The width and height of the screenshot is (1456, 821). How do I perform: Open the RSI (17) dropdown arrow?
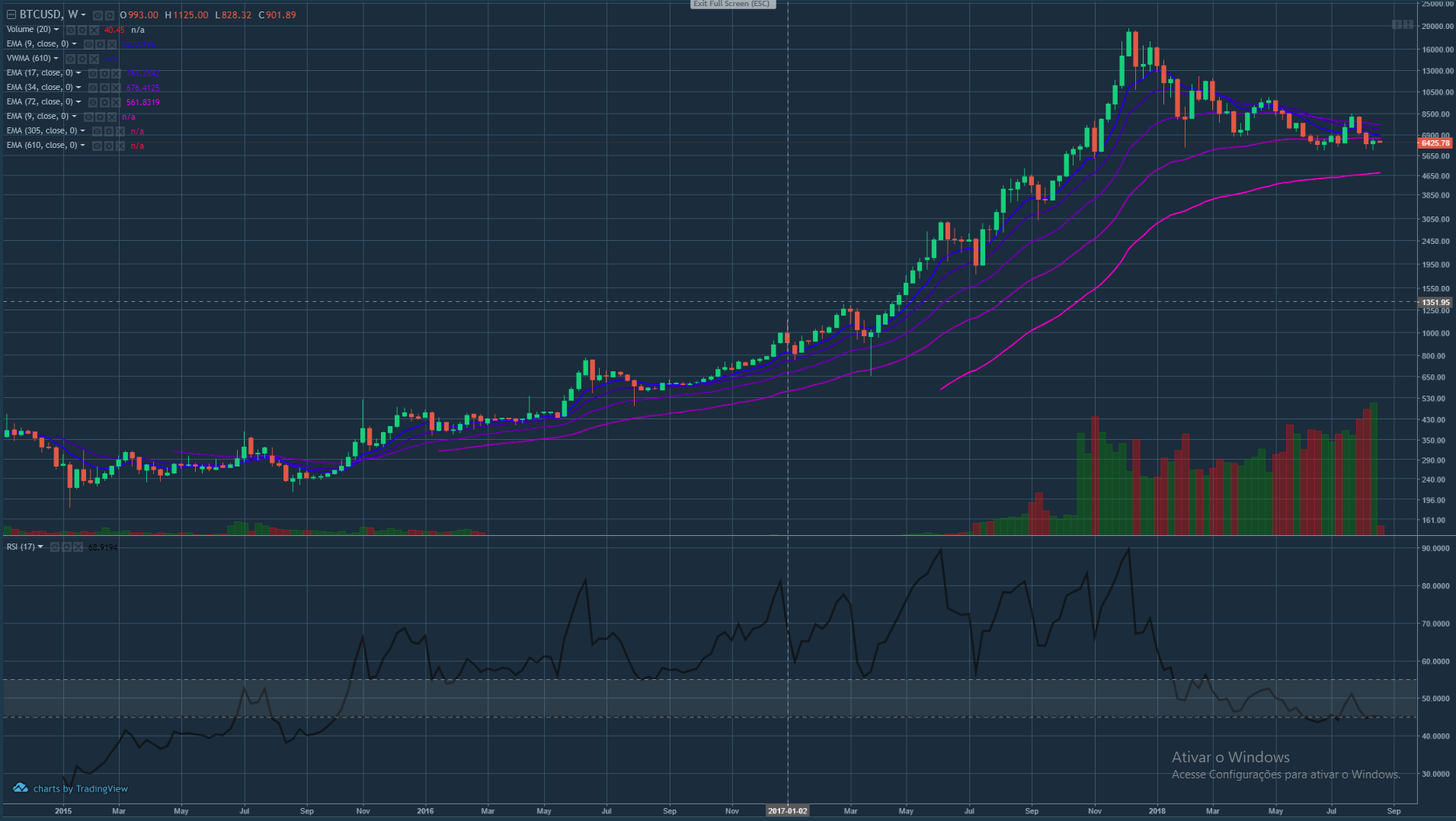[x=40, y=547]
